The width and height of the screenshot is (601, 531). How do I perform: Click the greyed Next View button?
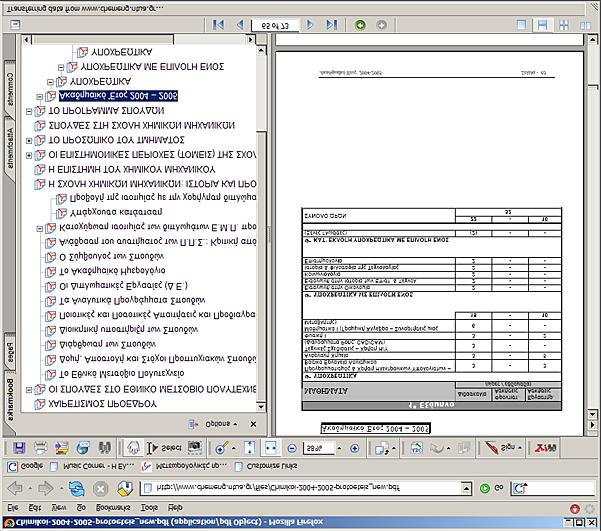pyautogui.click(x=381, y=25)
